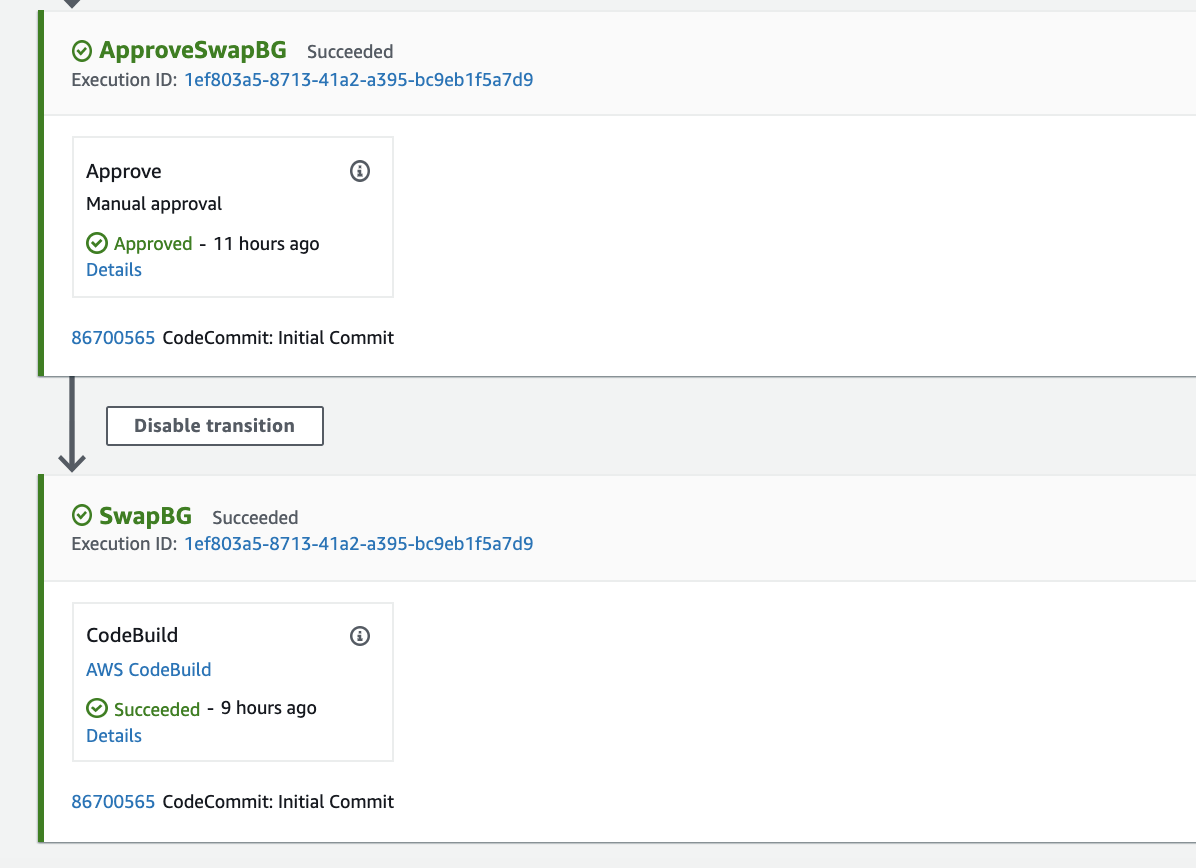Click the Approved status check icon
The width and height of the screenshot is (1196, 868).
point(97,243)
